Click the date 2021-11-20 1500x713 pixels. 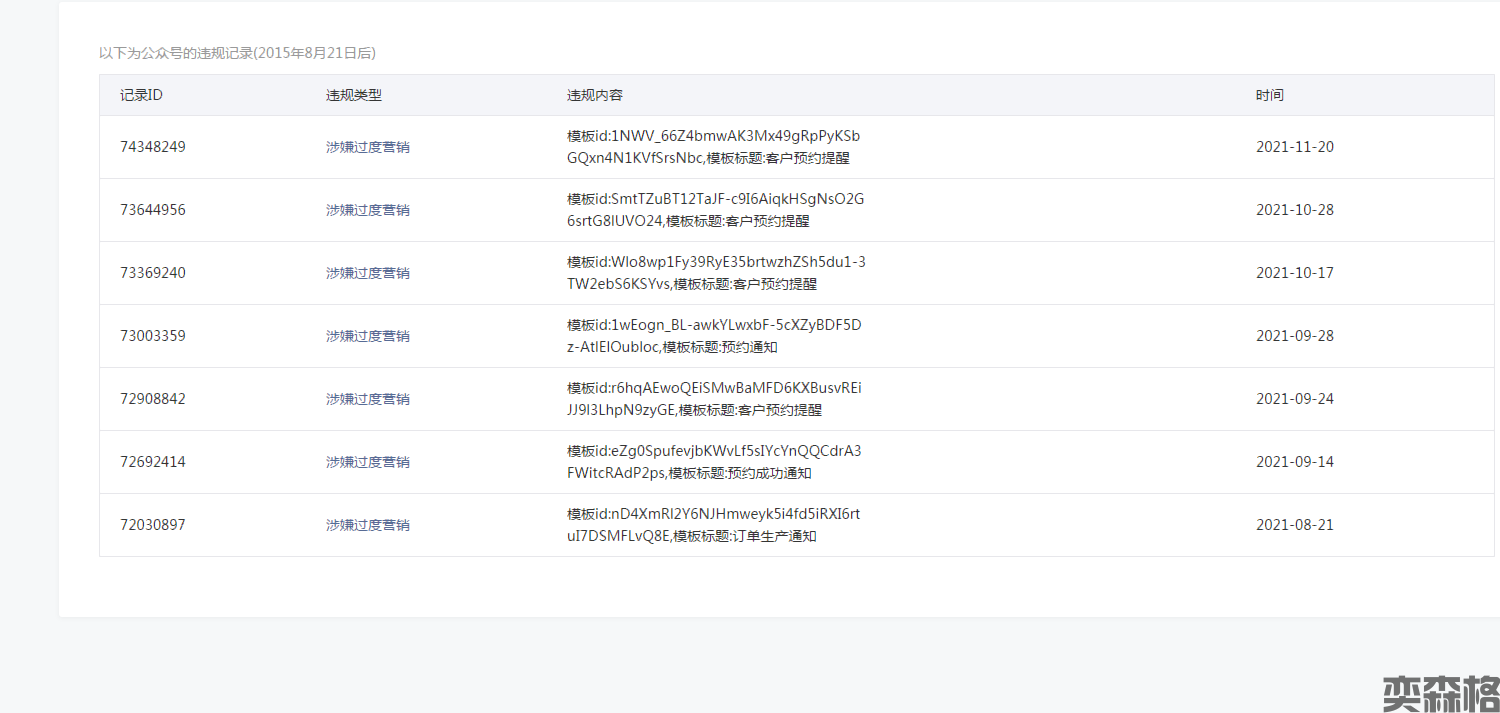point(1294,147)
